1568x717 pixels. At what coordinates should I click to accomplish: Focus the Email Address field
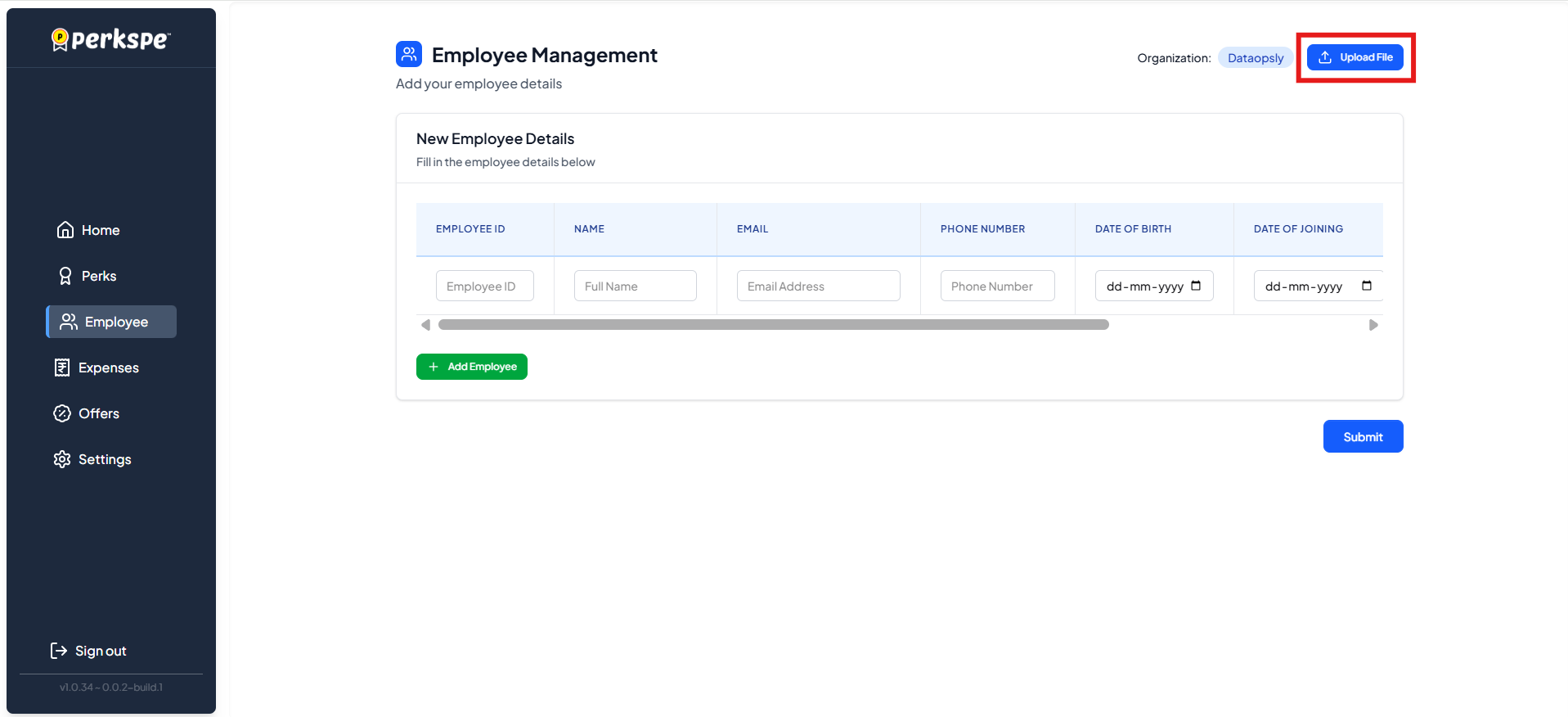pyautogui.click(x=818, y=286)
